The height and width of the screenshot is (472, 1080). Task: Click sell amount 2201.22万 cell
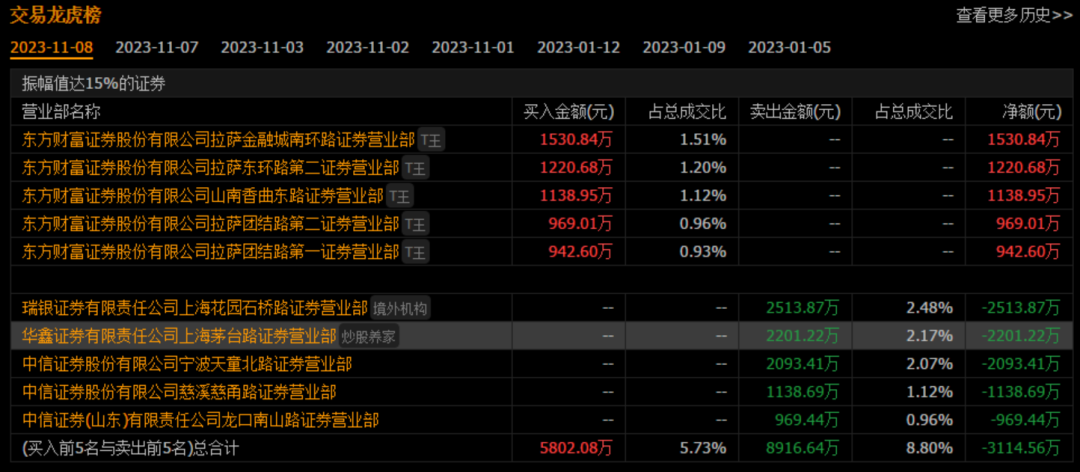coord(802,336)
